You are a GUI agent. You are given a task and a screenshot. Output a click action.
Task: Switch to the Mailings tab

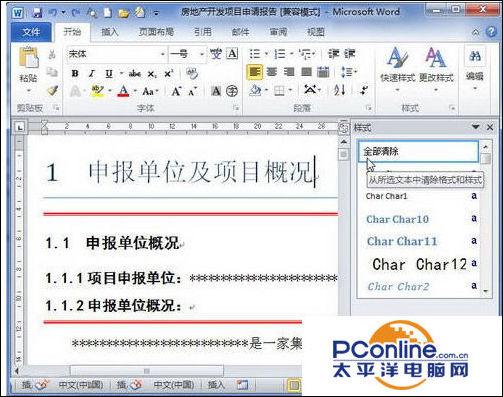[x=241, y=32]
